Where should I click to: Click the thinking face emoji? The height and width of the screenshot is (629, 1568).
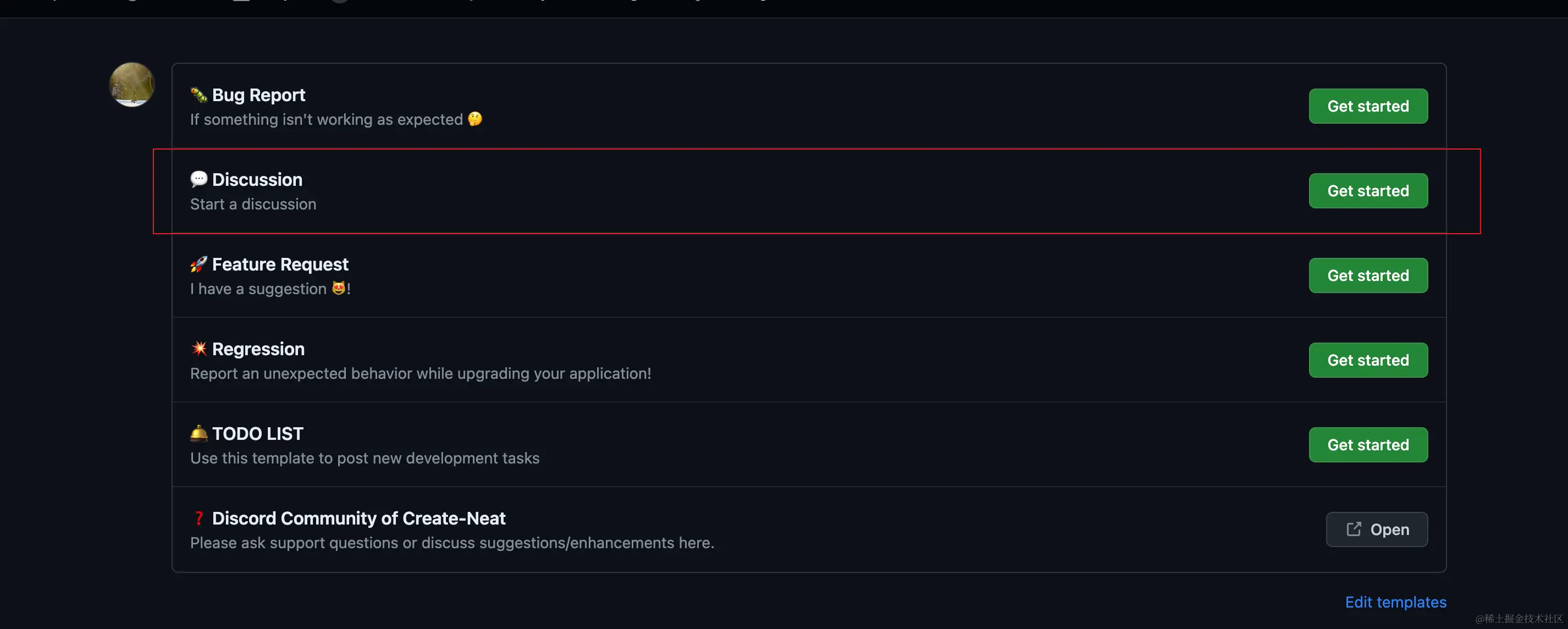[475, 119]
